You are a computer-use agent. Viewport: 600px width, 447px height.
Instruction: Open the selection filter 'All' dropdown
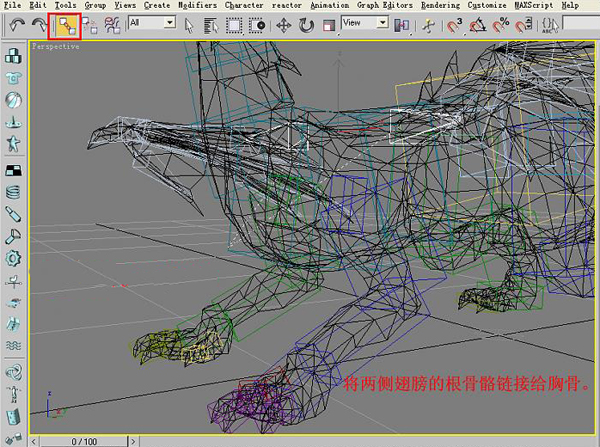[152, 23]
